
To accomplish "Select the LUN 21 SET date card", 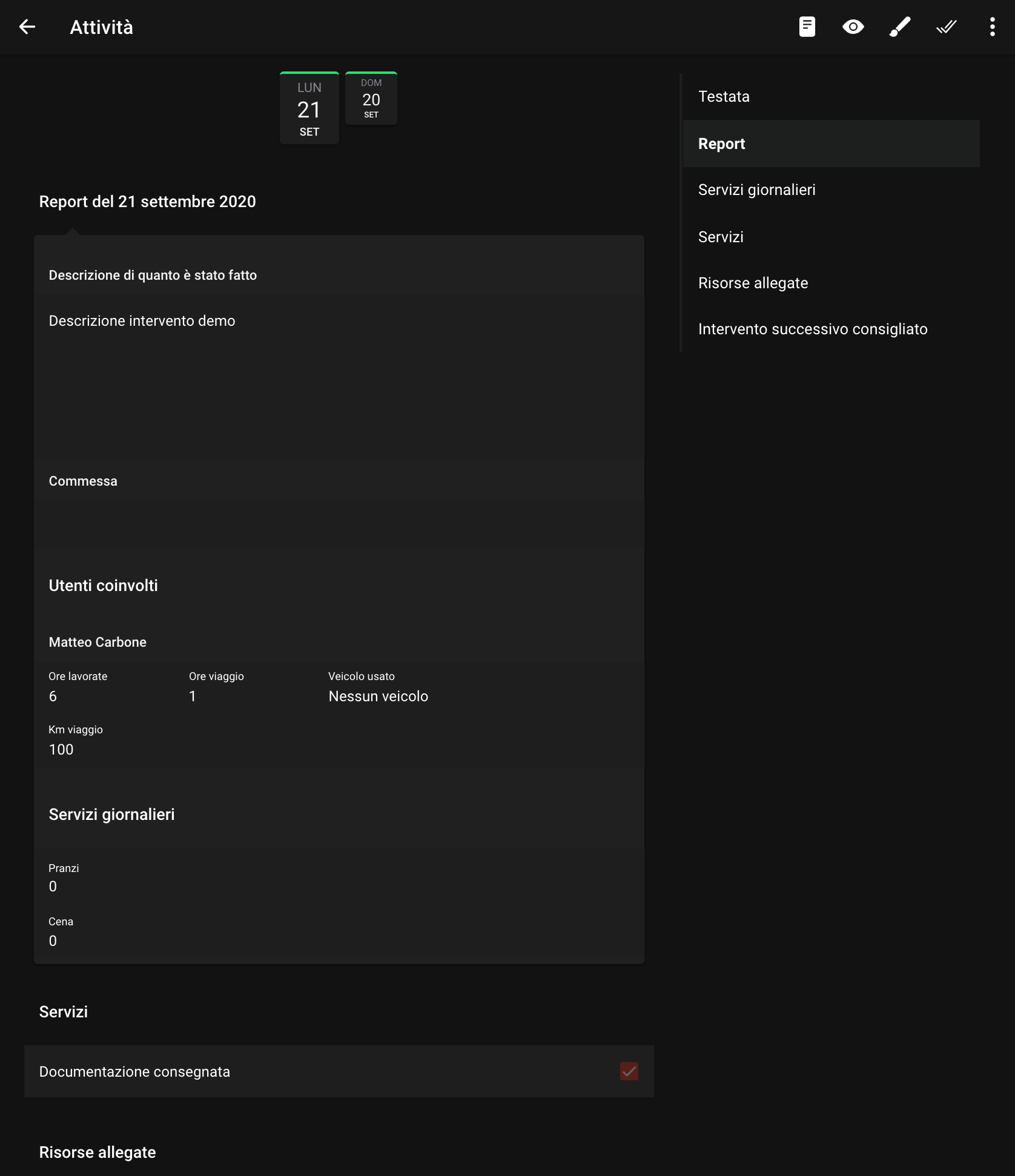I will pos(309,108).
